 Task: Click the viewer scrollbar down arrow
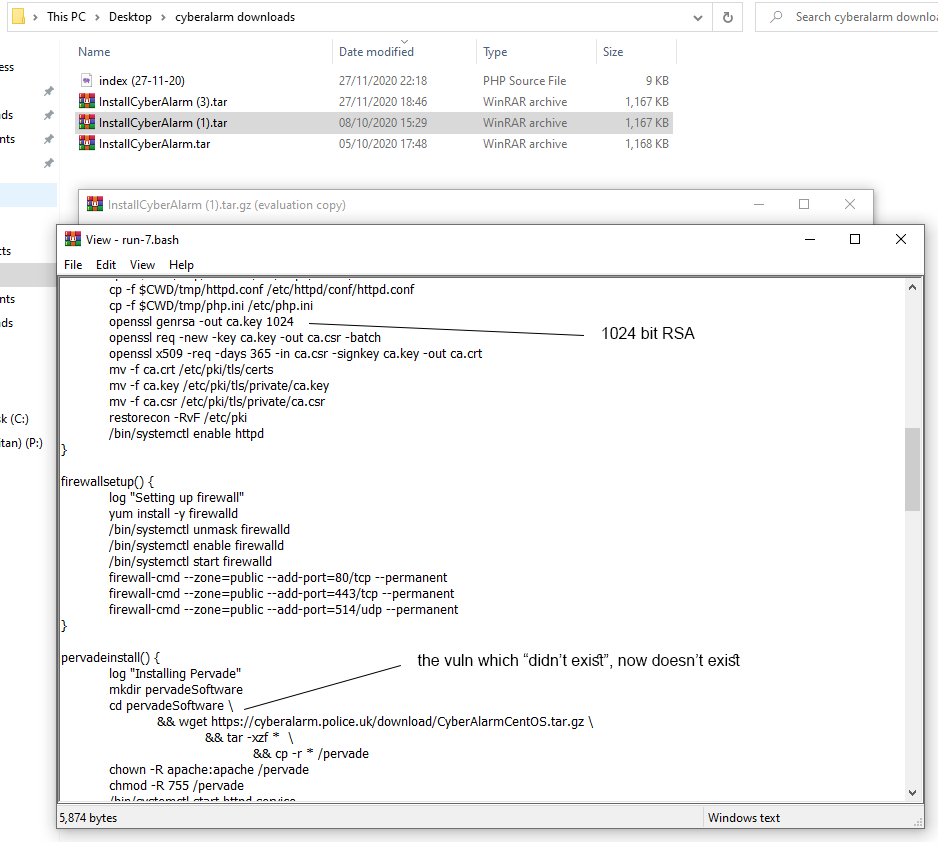[x=912, y=792]
